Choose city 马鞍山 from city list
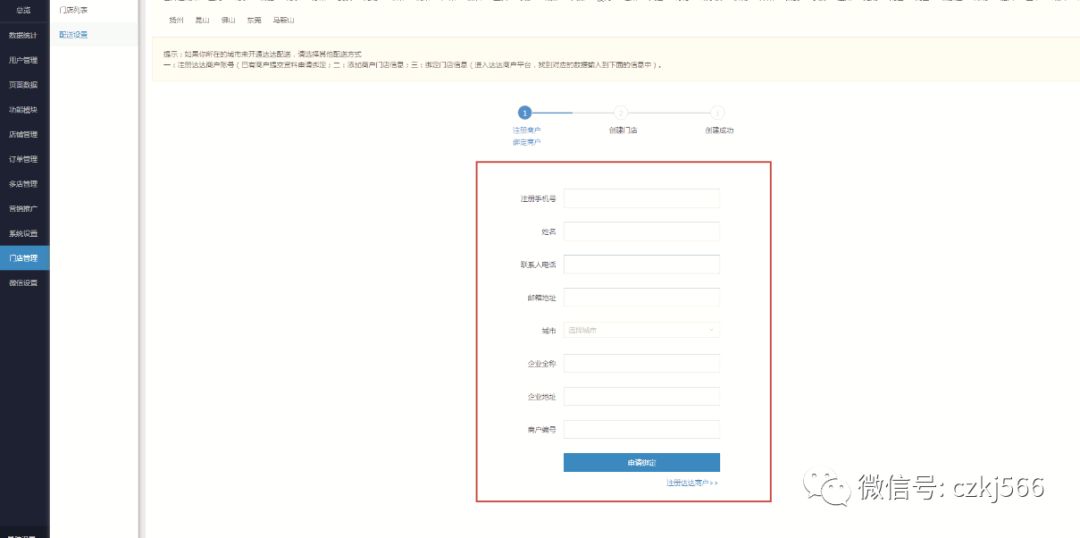1080x538 pixels. pos(283,21)
